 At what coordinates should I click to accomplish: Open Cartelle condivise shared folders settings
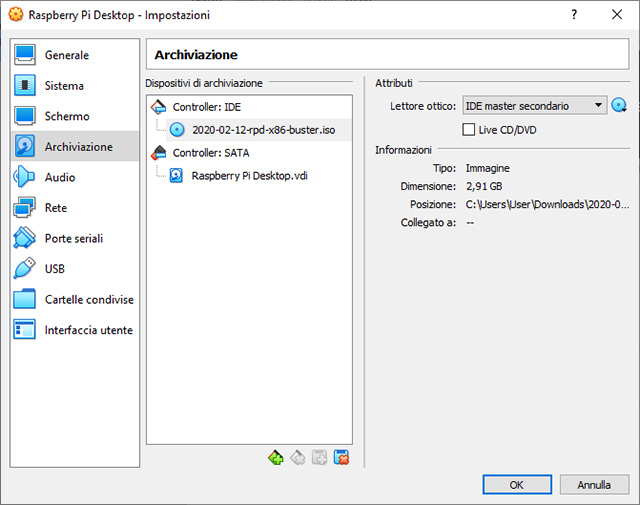click(x=88, y=300)
